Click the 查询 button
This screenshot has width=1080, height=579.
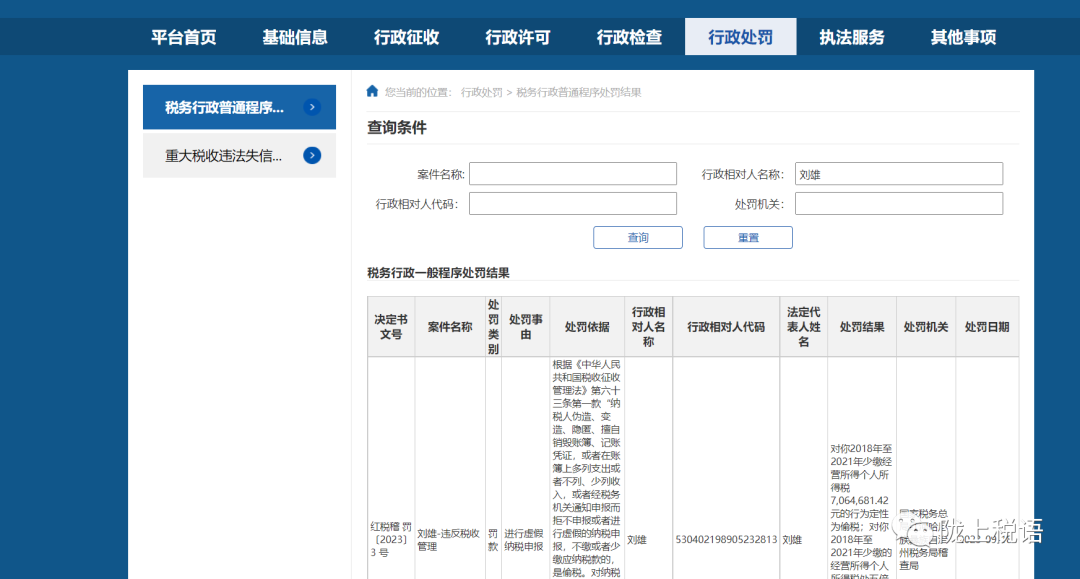tap(638, 238)
